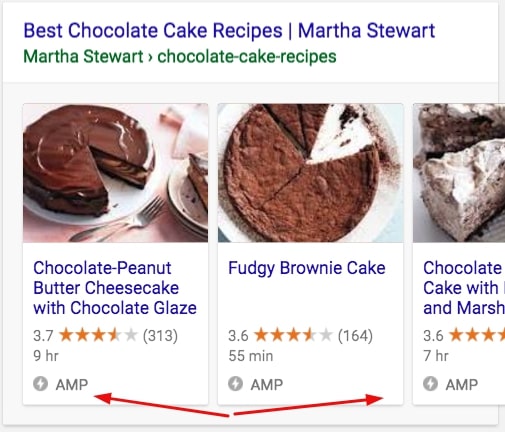This screenshot has width=505, height=432.
Task: Click the 9 hr cooking time text
Action: 46,356
